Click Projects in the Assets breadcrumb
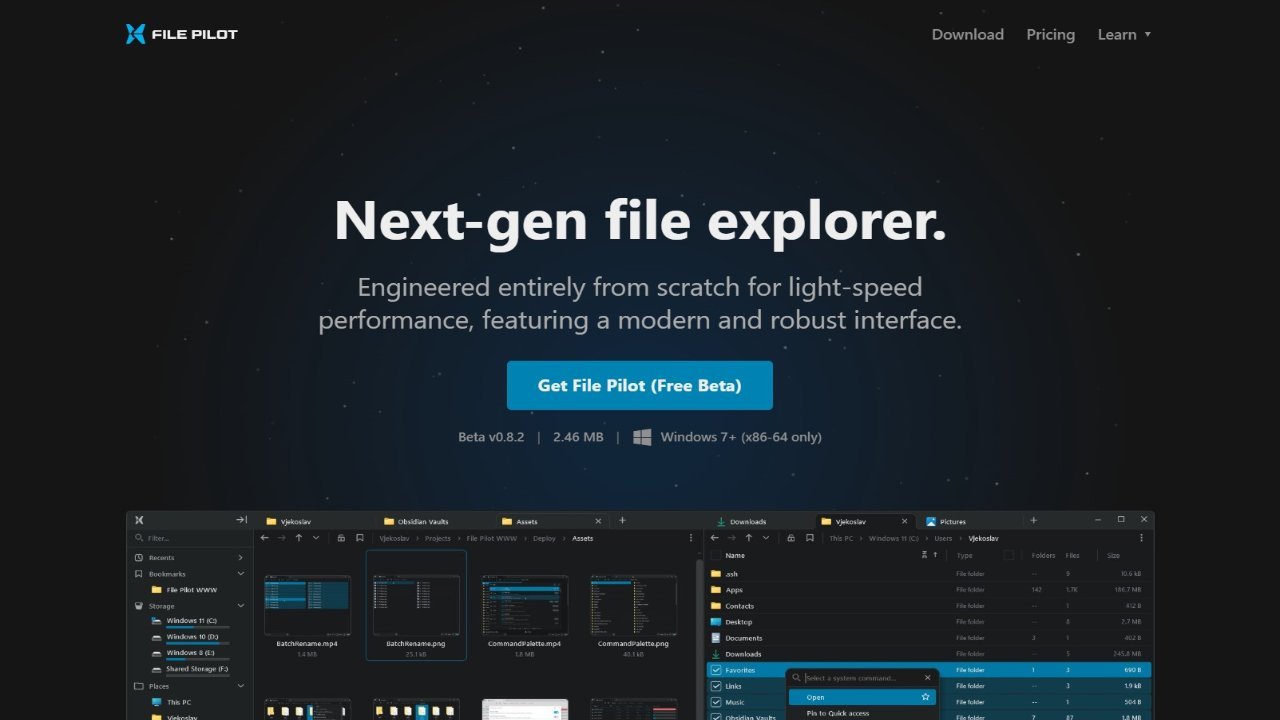 pos(438,538)
